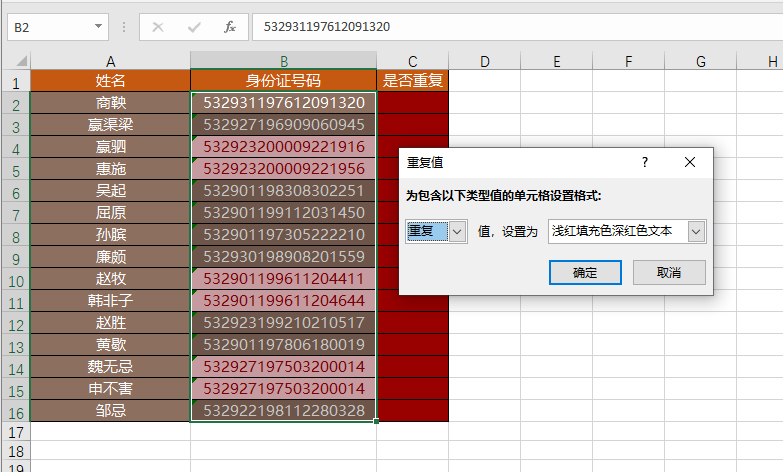Click the 是否重复 header cell

(412, 80)
